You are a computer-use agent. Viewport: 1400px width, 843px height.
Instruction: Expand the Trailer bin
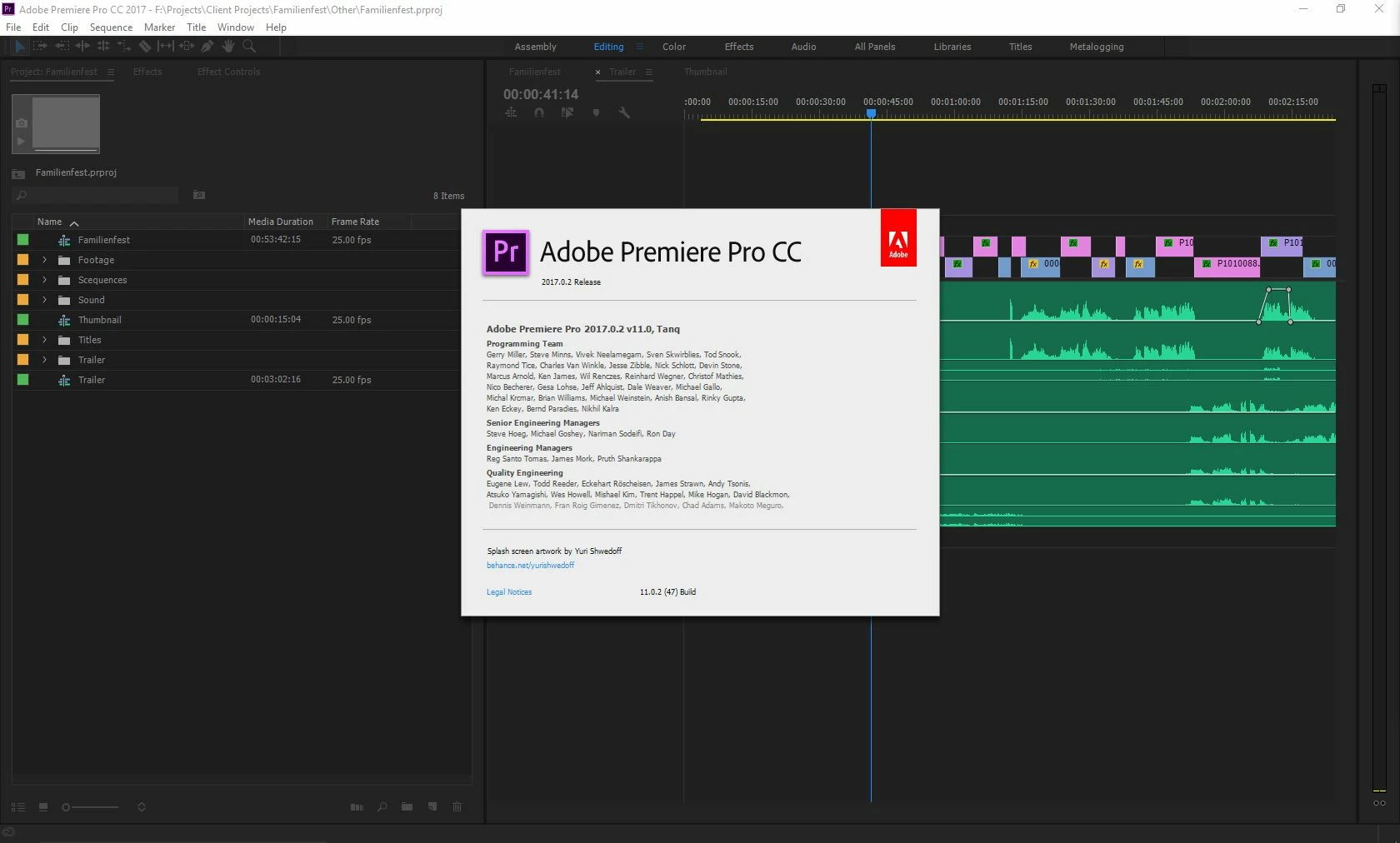coord(44,360)
